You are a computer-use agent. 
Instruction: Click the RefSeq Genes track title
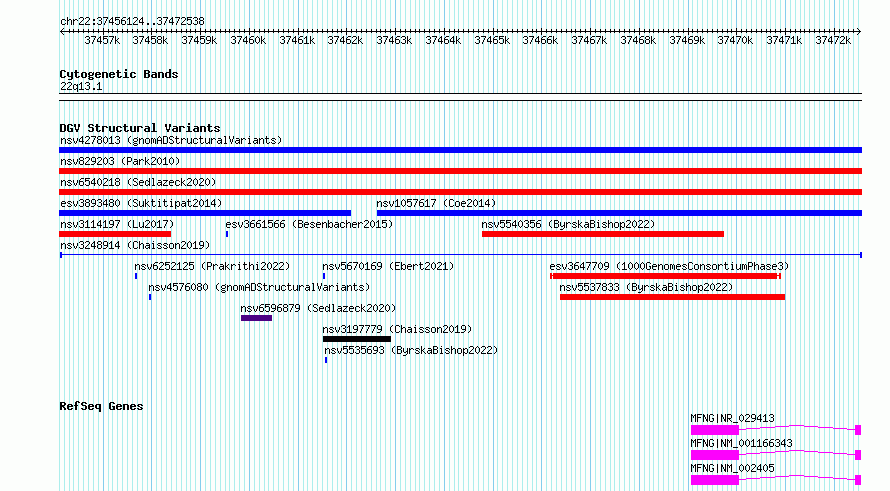tap(101, 406)
